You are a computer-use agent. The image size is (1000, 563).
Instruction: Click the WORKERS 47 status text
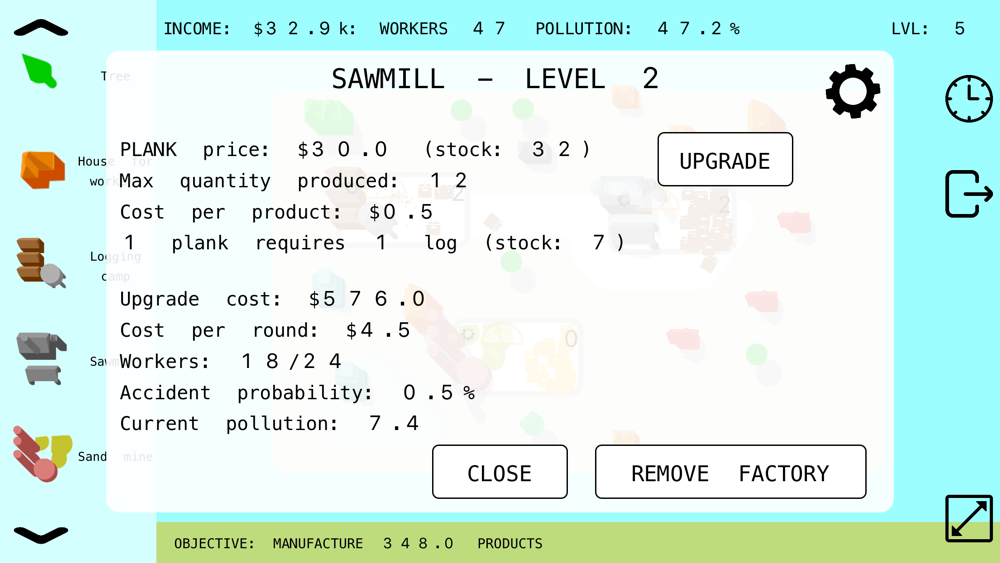click(443, 29)
